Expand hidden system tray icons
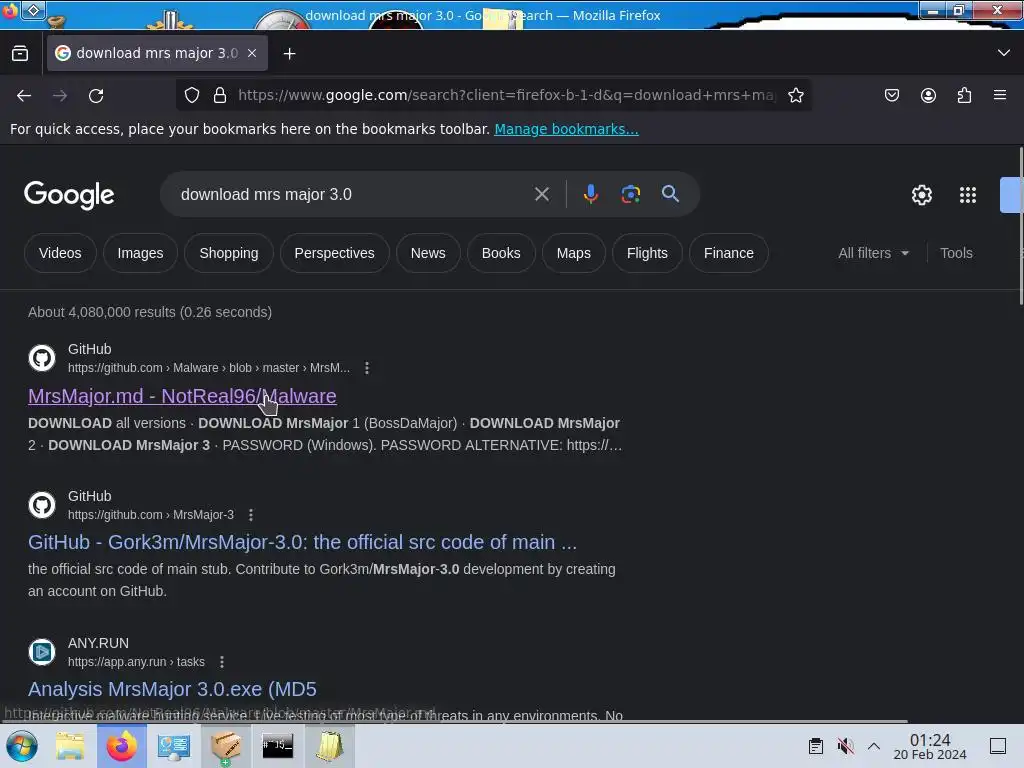The image size is (1024, 768). tap(874, 746)
